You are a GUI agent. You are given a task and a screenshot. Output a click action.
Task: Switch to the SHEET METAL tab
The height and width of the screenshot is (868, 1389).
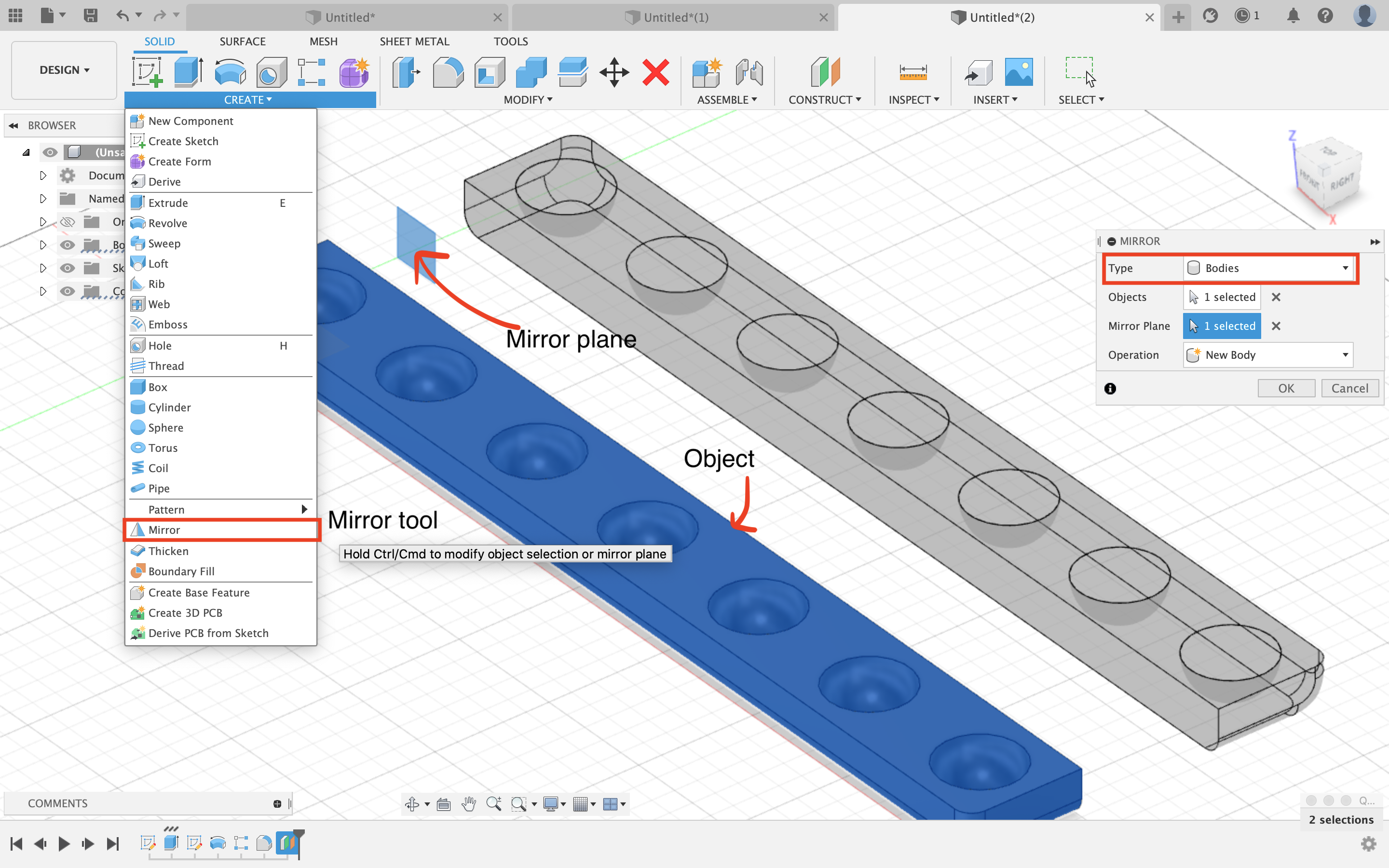pyautogui.click(x=414, y=41)
